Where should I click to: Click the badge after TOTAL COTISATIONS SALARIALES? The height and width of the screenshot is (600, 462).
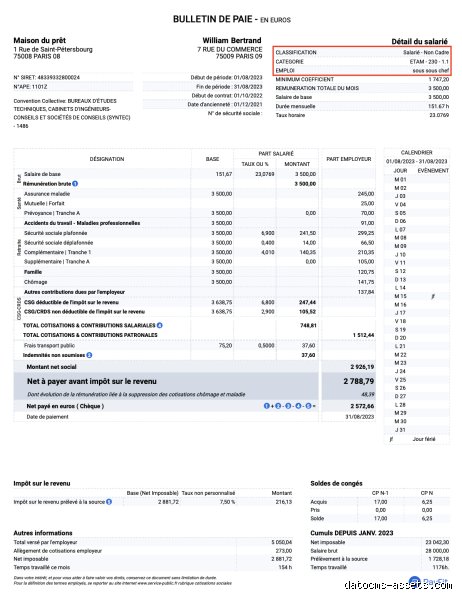coord(160,325)
